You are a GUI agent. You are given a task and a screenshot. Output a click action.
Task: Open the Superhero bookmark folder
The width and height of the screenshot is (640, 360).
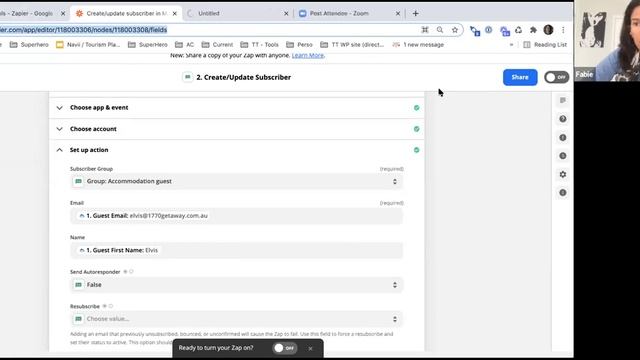pos(29,44)
